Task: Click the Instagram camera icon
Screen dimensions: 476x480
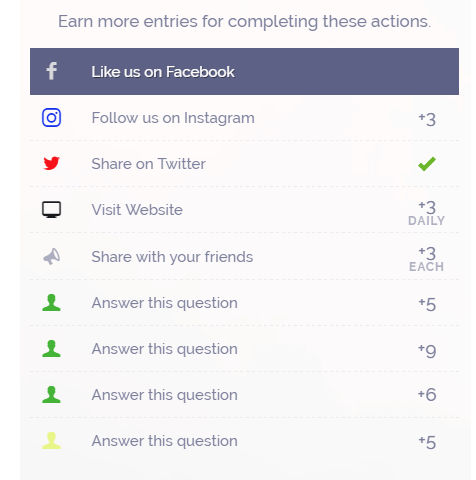Action: pyautogui.click(x=51, y=118)
